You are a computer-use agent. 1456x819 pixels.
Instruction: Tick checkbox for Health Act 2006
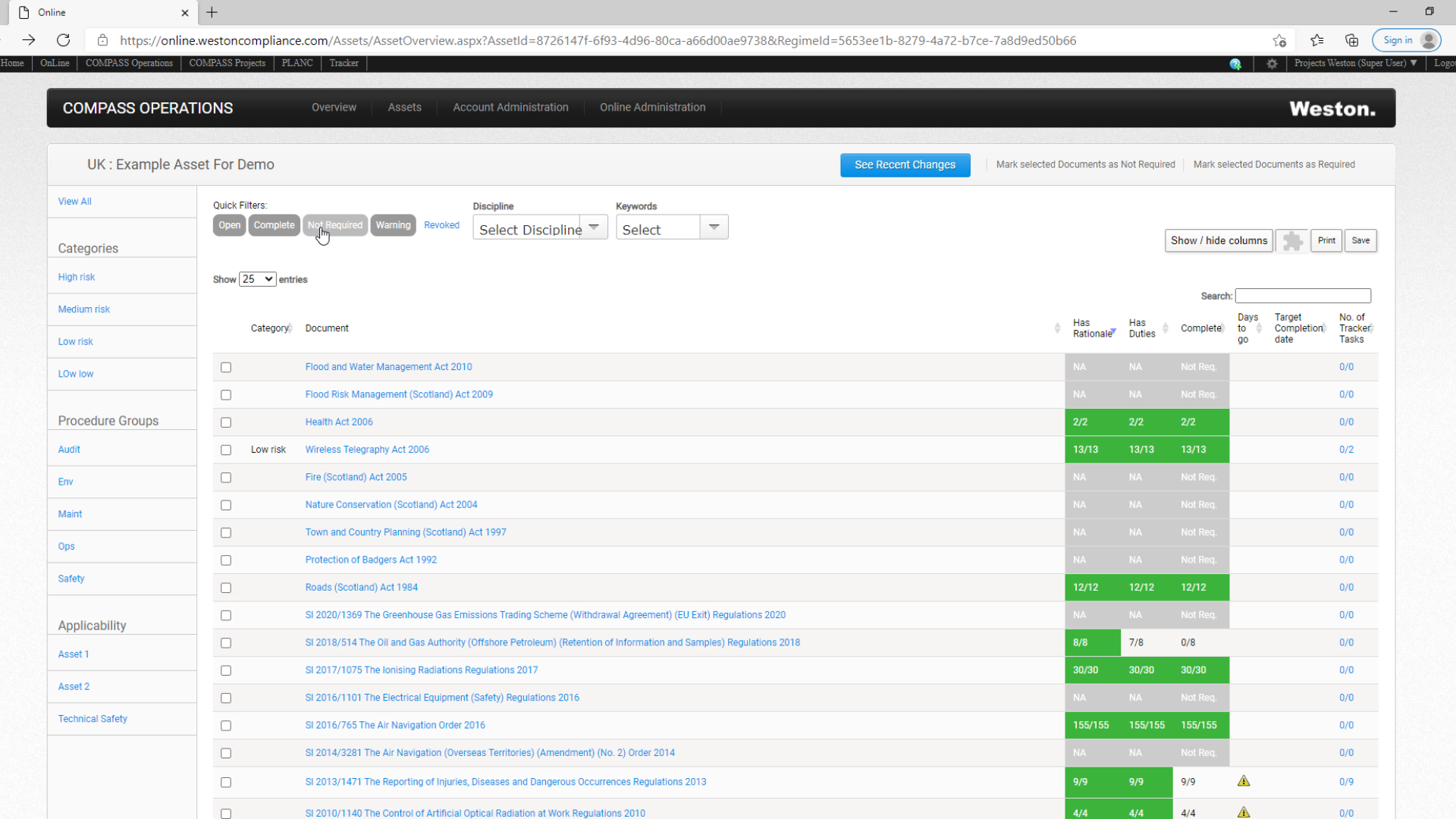[226, 422]
